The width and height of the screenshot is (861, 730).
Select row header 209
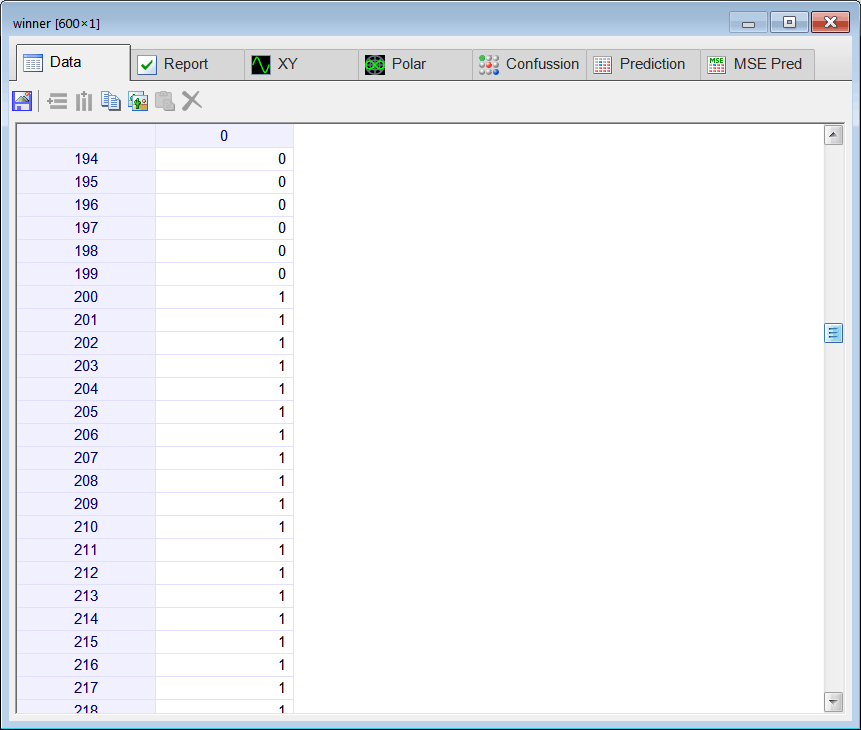pyautogui.click(x=86, y=504)
